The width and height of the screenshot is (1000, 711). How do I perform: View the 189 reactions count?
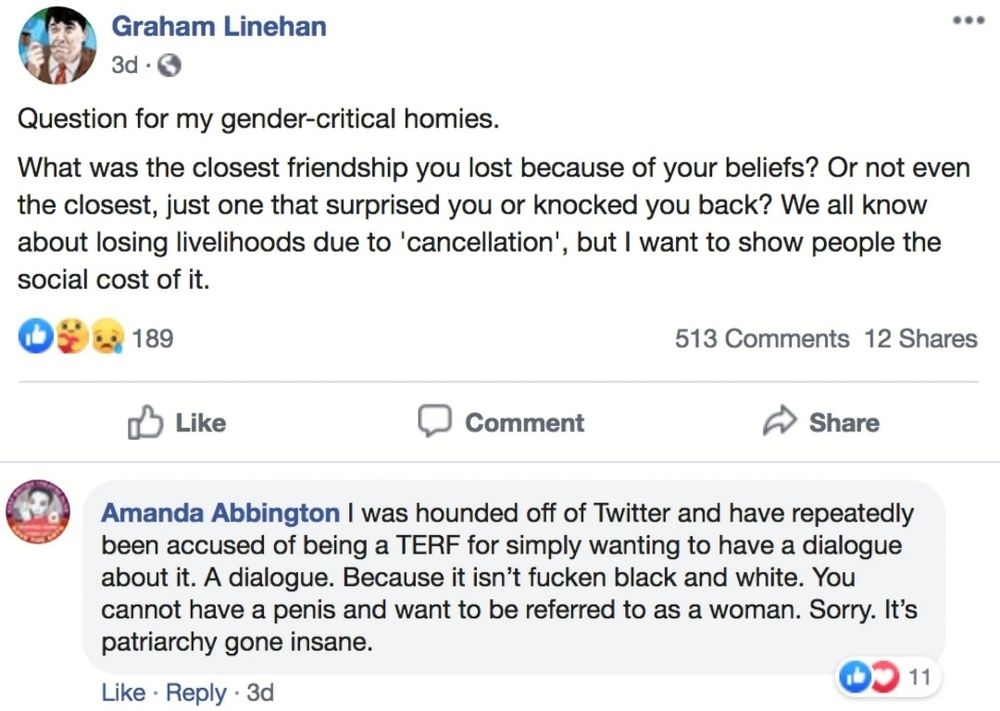[152, 339]
